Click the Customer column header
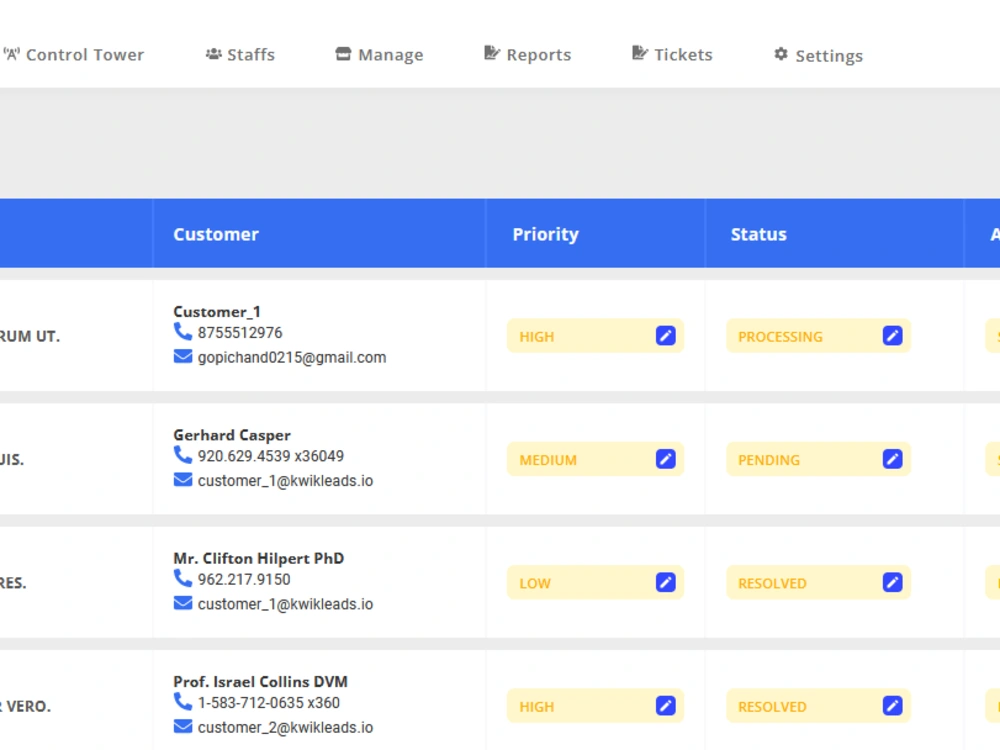The width and height of the screenshot is (1000, 750). (x=216, y=234)
